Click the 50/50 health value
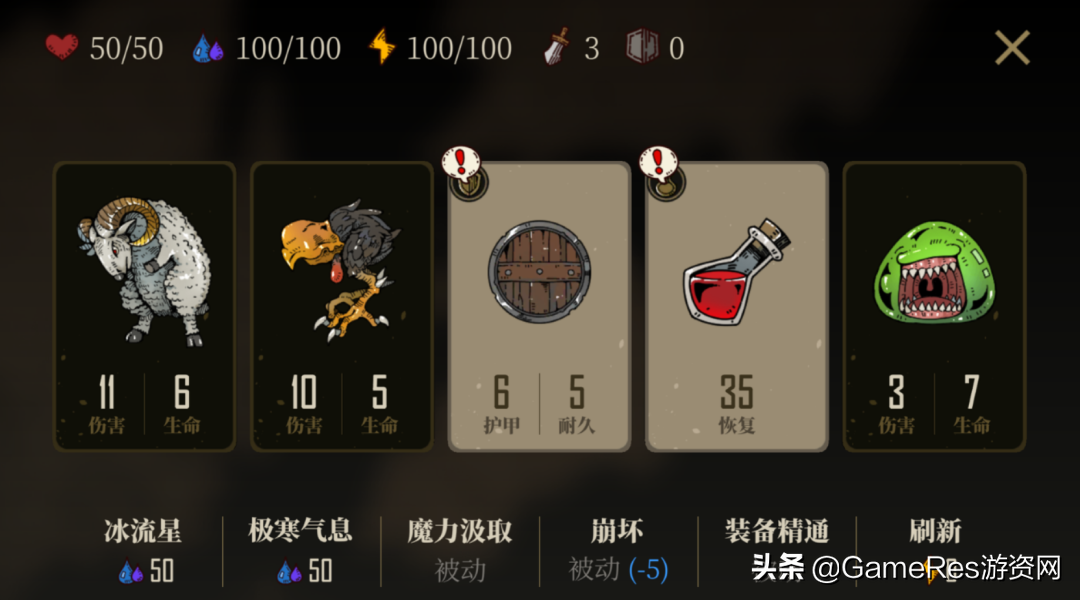Image resolution: width=1080 pixels, height=600 pixels. click(127, 49)
